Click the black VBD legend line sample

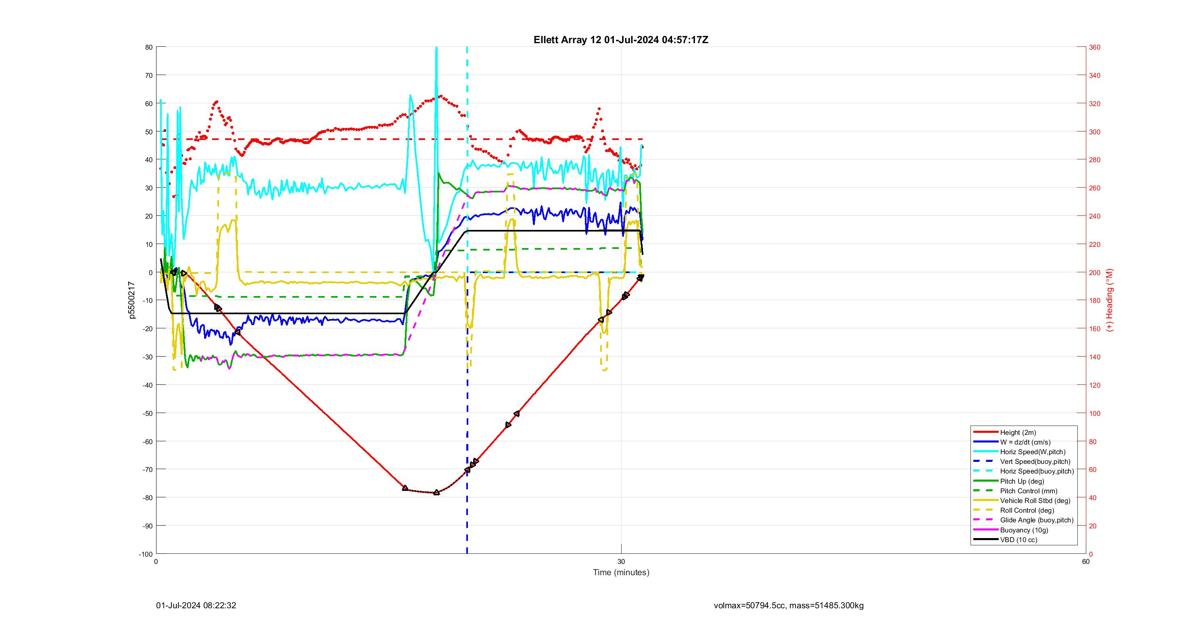coord(984,540)
